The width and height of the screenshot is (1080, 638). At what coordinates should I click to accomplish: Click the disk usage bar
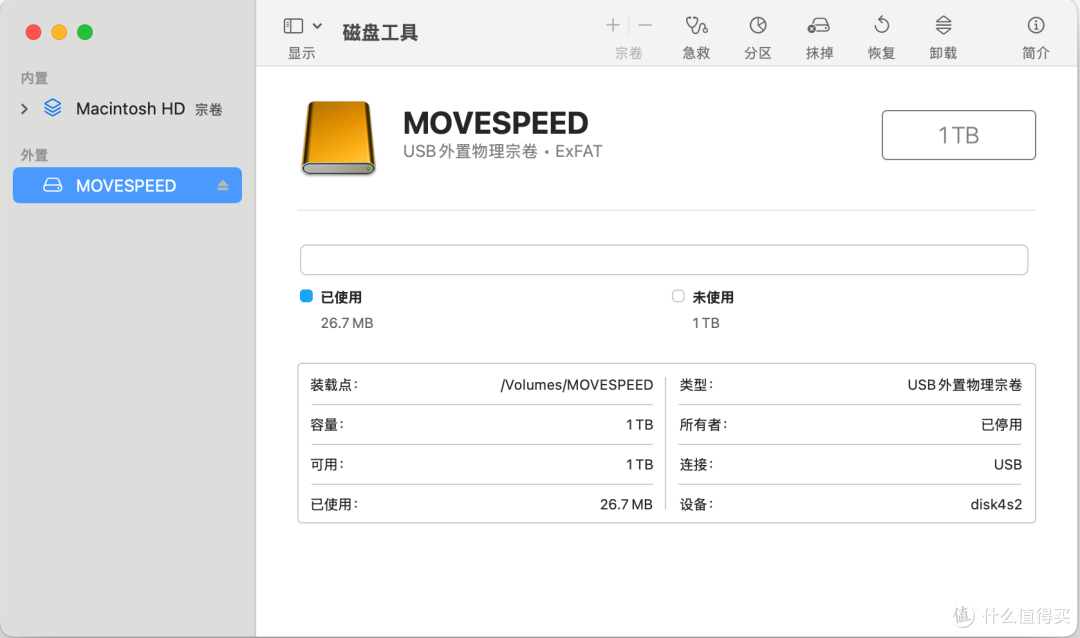coord(664,260)
